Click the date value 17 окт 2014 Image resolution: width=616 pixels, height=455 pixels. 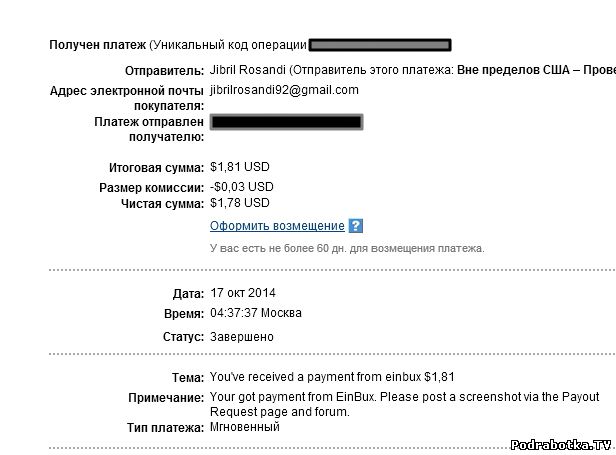point(243,293)
